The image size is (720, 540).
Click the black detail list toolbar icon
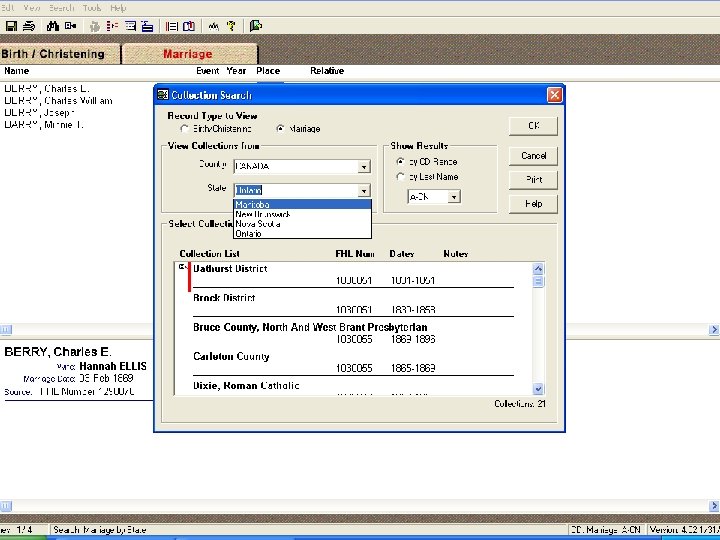click(x=130, y=26)
